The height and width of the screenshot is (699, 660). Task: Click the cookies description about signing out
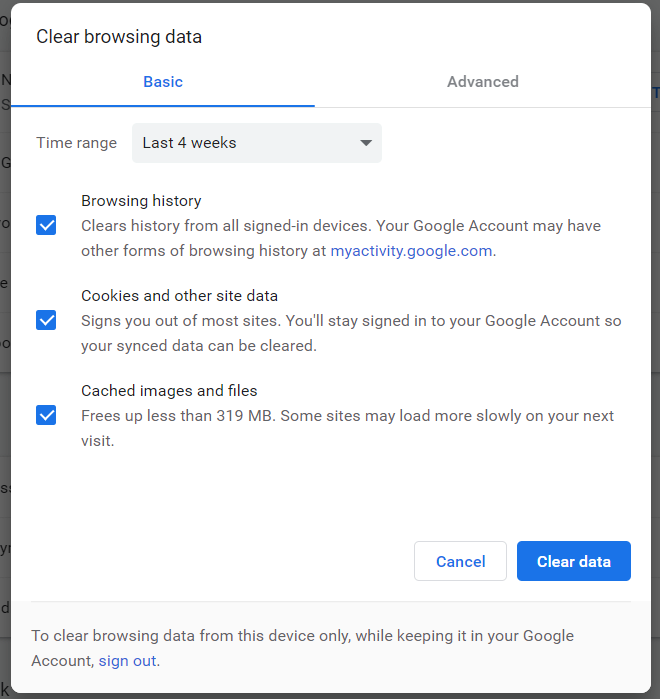351,333
